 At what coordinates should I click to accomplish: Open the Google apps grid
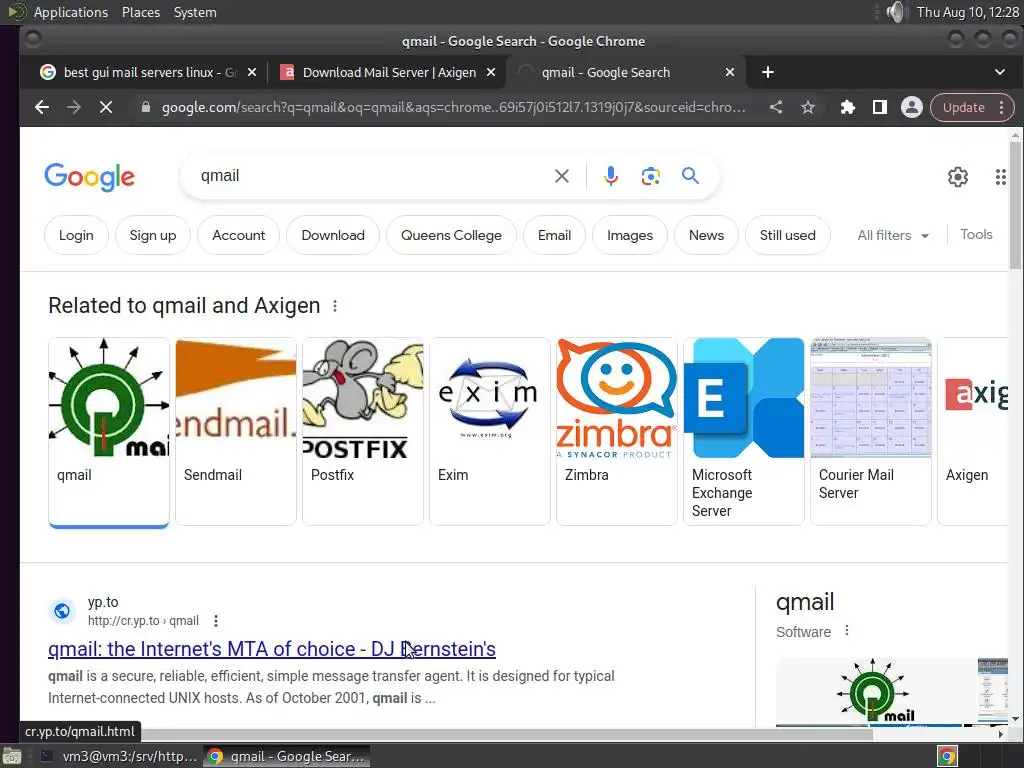(1000, 177)
